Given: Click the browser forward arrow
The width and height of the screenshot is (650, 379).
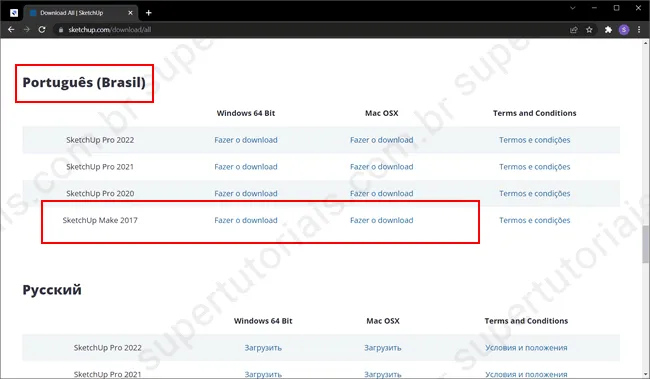Looking at the screenshot, I should click(27, 29).
